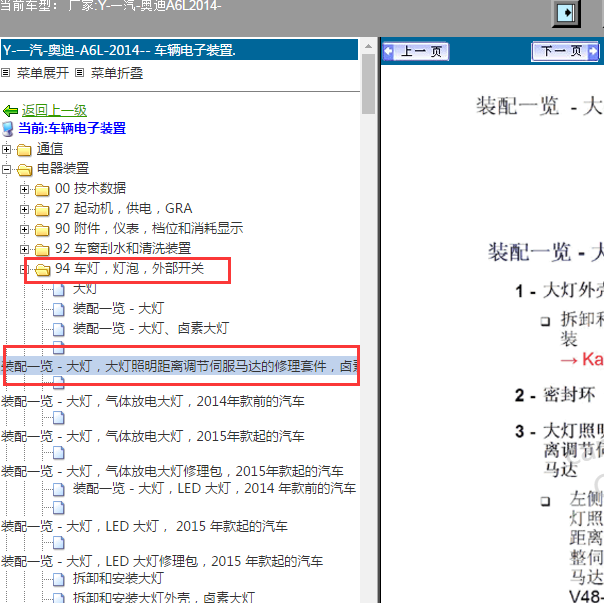
Task: Click the 菜单折叠 small list icon
Action: click(x=79, y=72)
